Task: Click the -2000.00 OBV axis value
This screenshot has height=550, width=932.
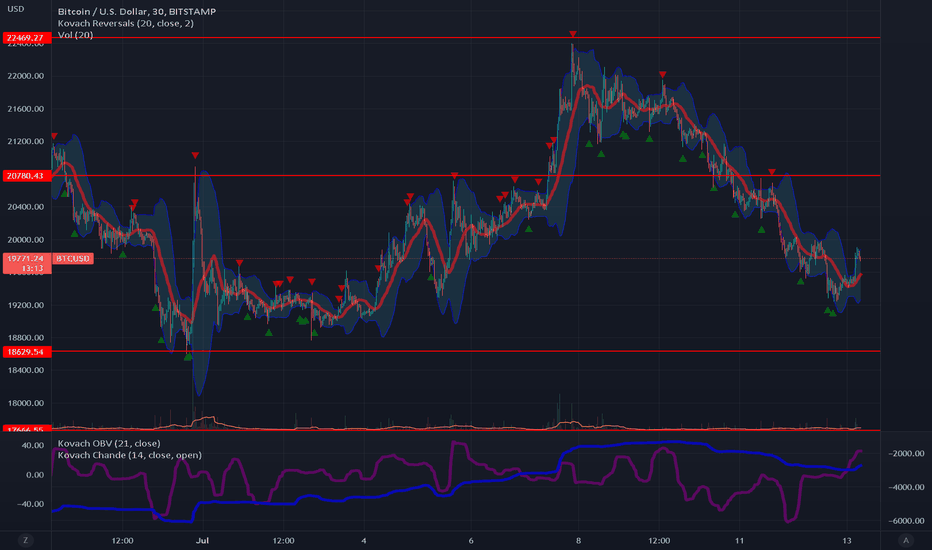Action: 906,453
